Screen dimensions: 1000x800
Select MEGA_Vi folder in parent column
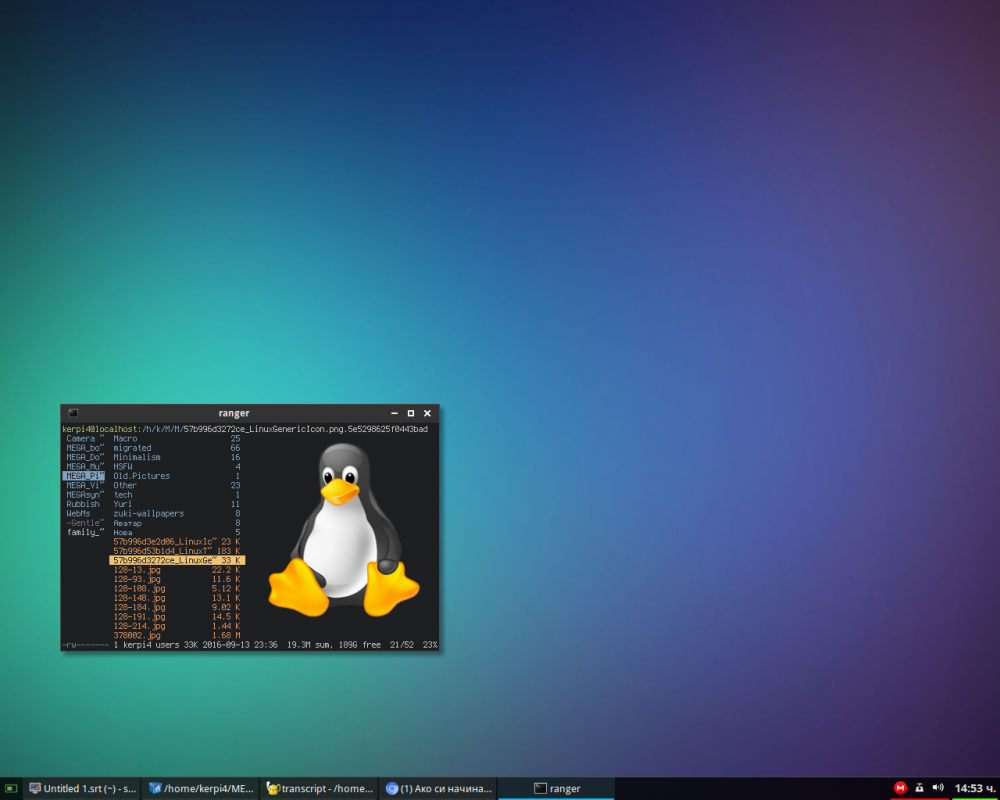click(x=84, y=485)
